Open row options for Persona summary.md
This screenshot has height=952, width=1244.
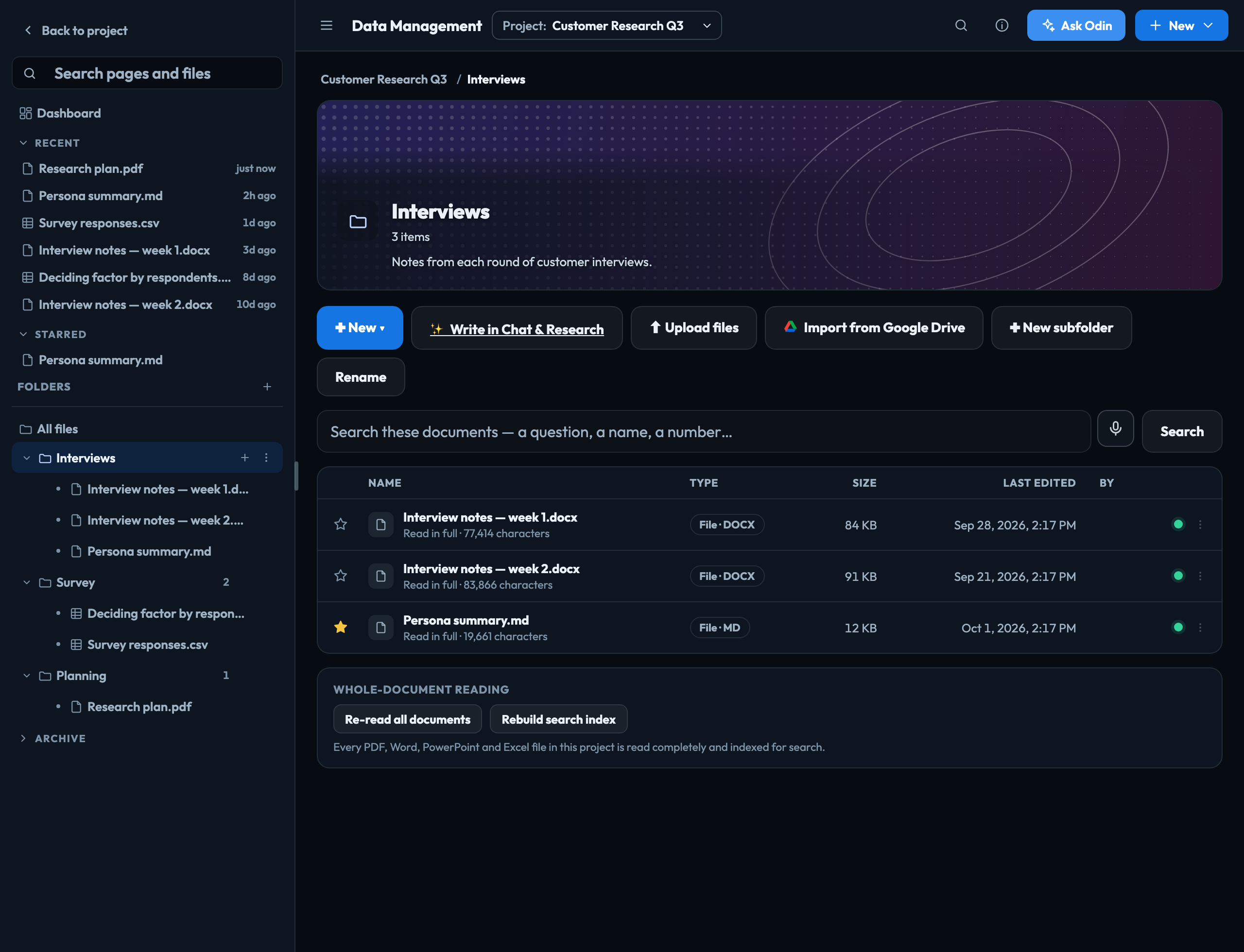pyautogui.click(x=1200, y=628)
